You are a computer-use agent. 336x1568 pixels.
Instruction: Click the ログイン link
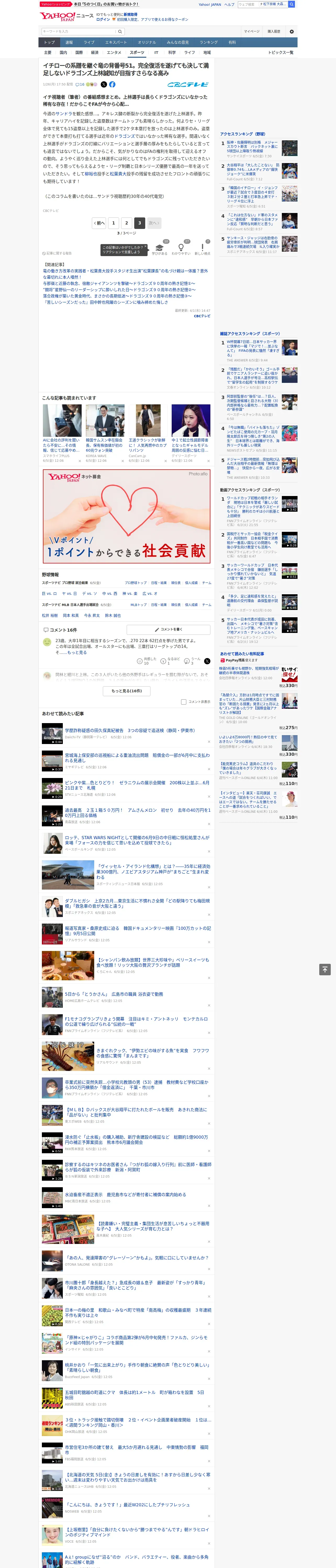tap(103, 20)
